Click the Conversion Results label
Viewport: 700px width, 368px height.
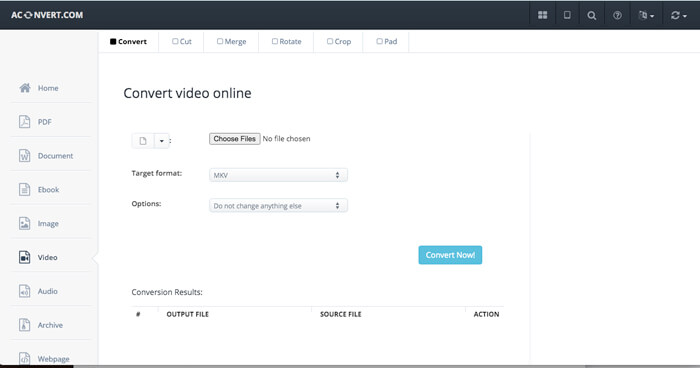[x=167, y=292]
